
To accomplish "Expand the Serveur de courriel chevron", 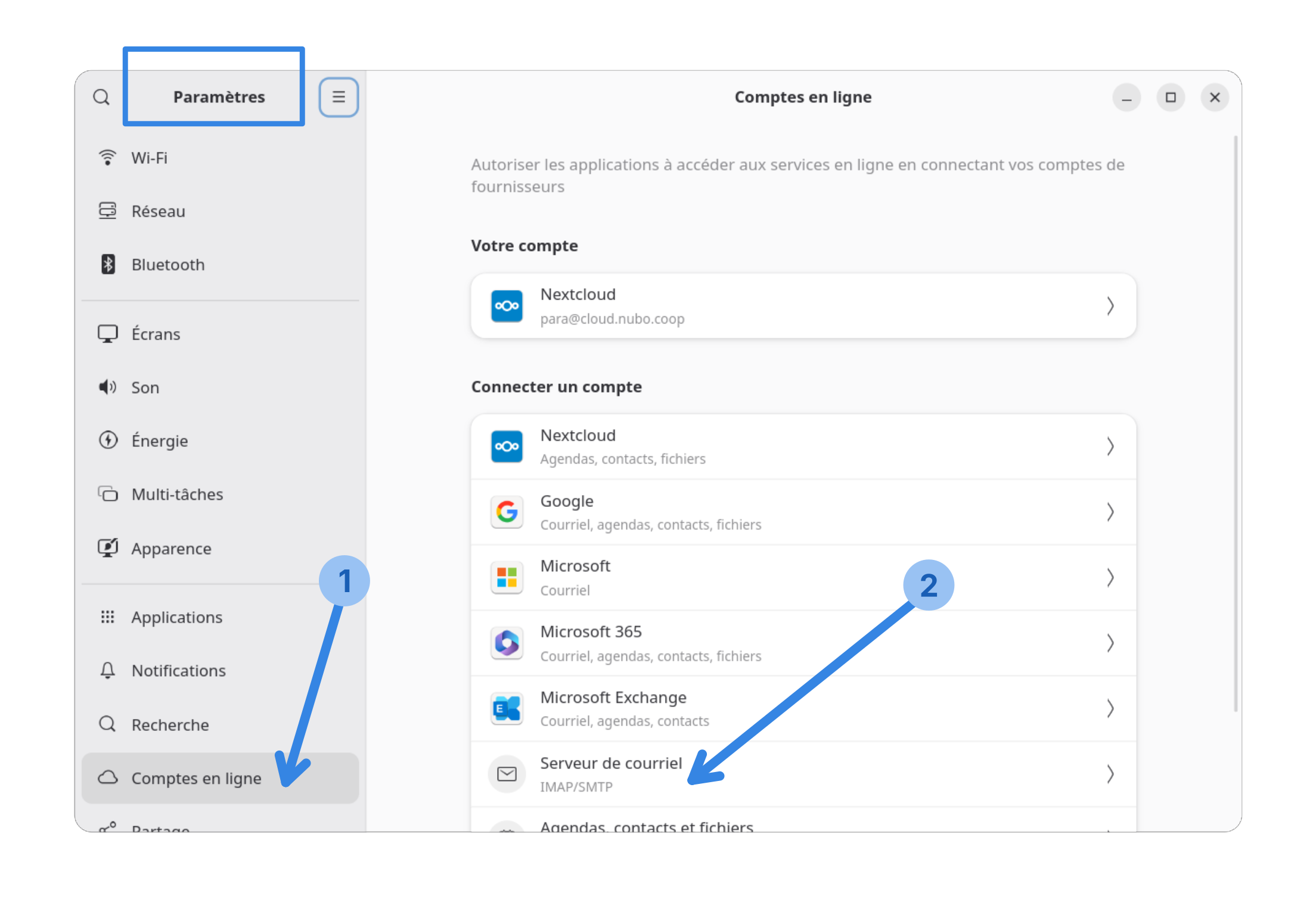I will point(1110,774).
